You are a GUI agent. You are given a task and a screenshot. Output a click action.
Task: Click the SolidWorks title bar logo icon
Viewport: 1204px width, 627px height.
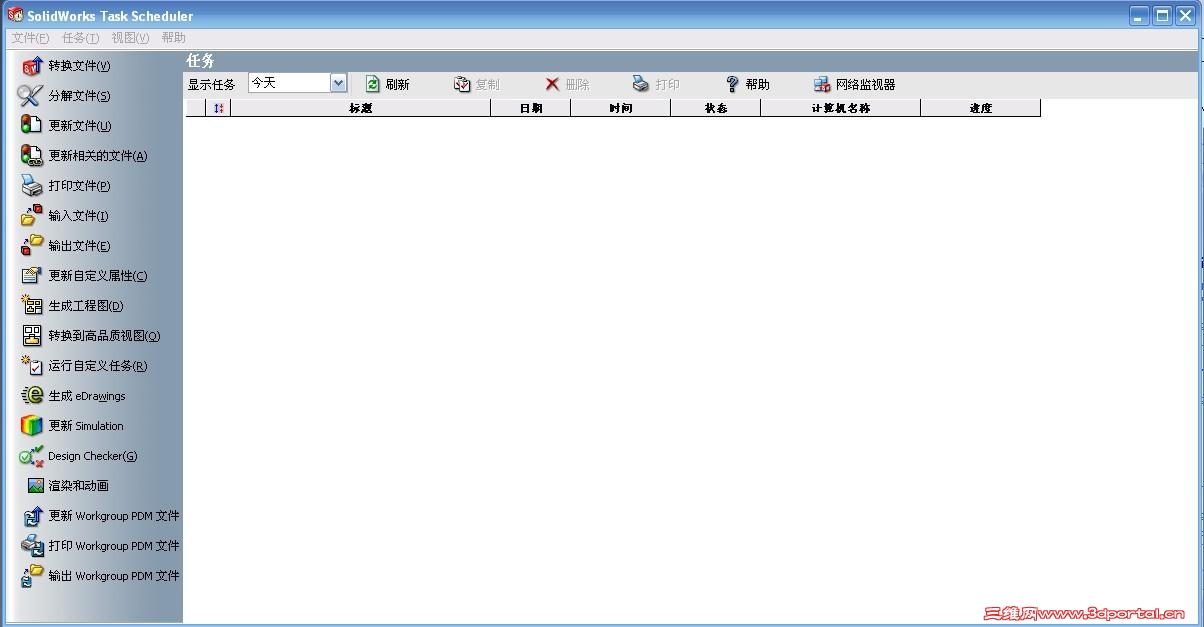click(14, 15)
